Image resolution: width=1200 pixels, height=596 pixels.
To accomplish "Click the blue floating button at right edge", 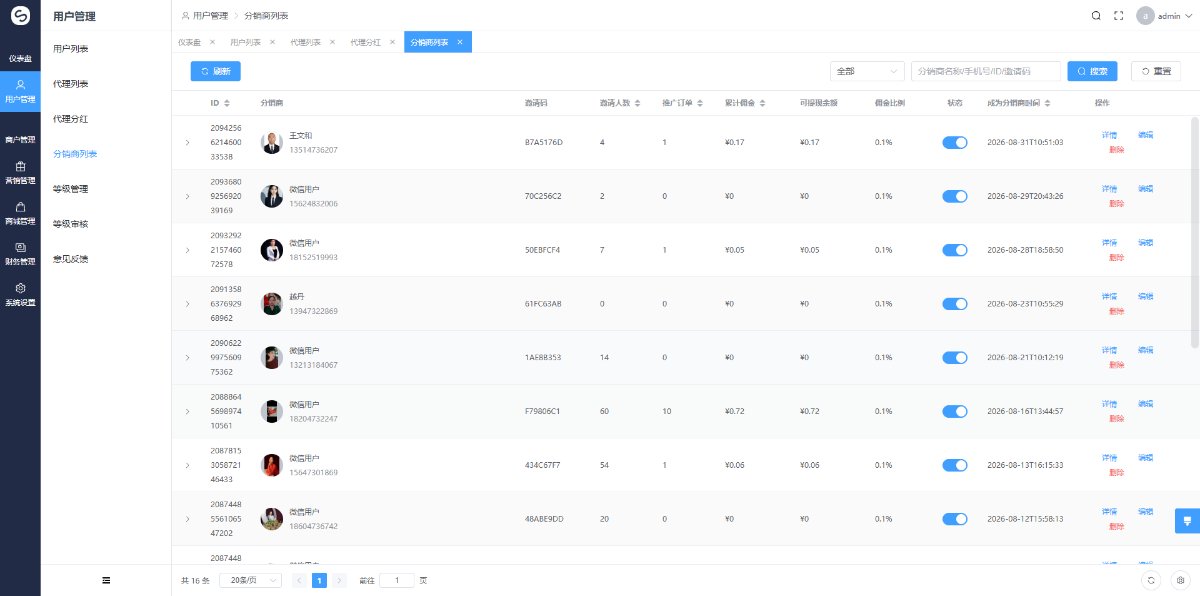I will pyautogui.click(x=1187, y=520).
